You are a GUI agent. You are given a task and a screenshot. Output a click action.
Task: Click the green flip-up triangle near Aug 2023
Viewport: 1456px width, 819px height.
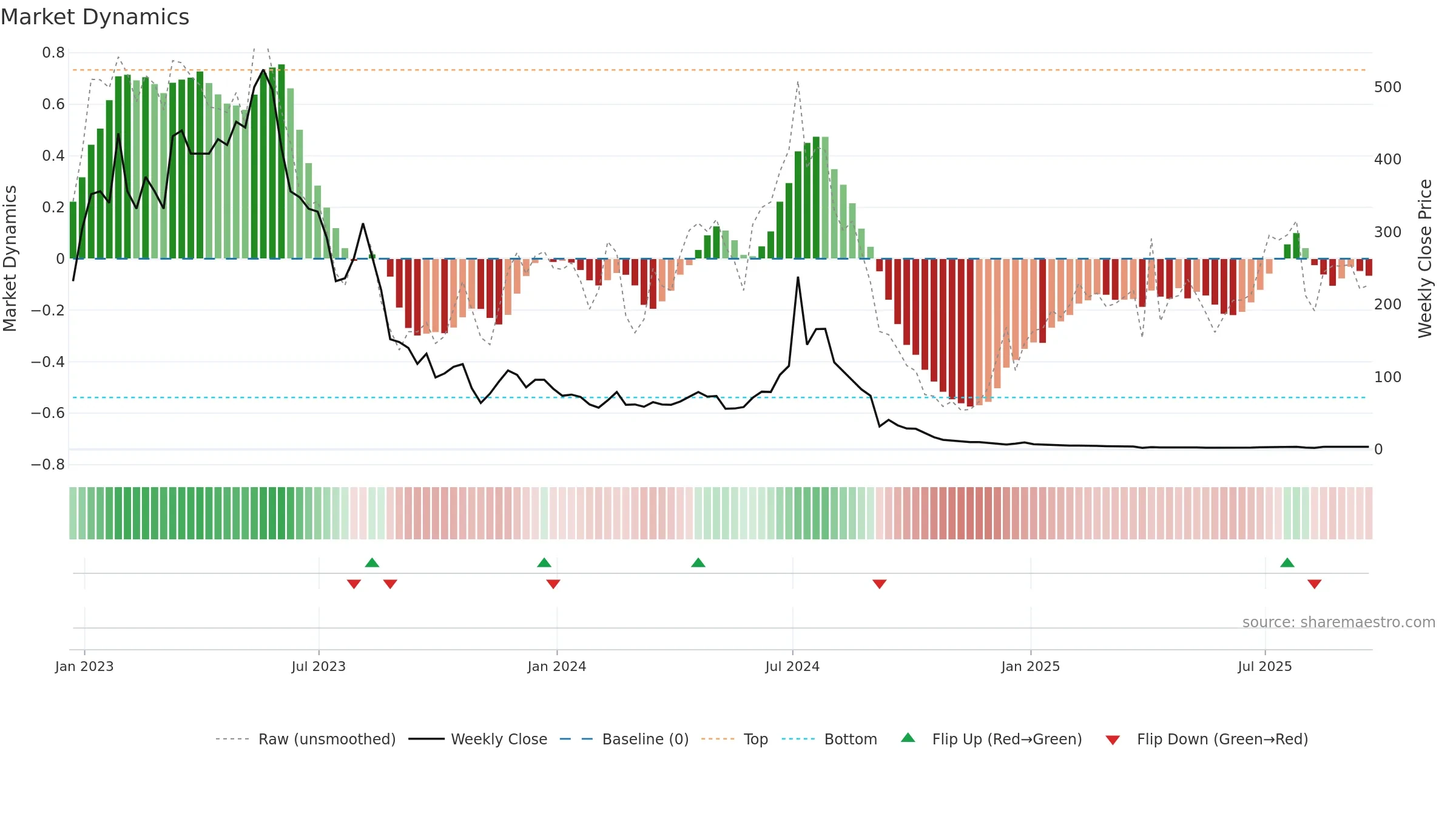pos(372,562)
